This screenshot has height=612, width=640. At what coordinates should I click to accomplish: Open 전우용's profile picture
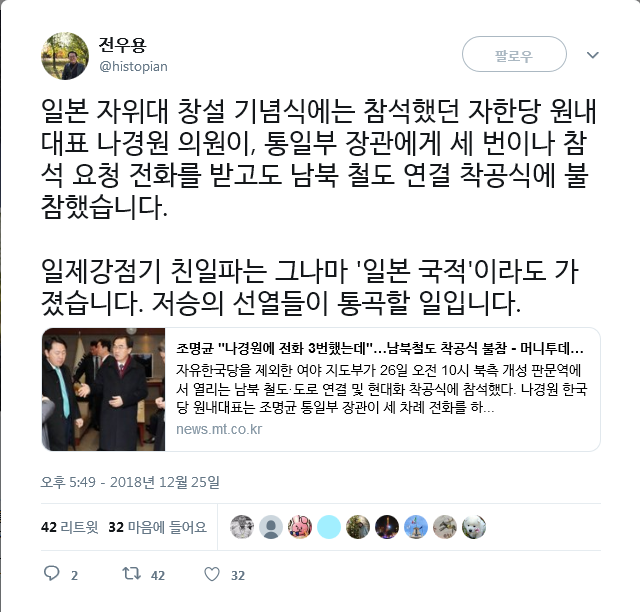[x=65, y=56]
